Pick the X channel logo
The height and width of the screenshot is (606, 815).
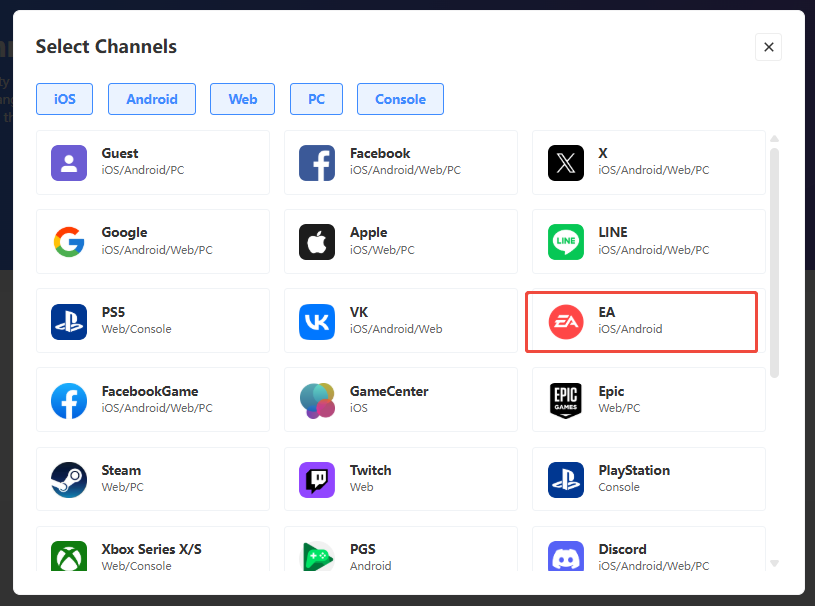click(566, 163)
